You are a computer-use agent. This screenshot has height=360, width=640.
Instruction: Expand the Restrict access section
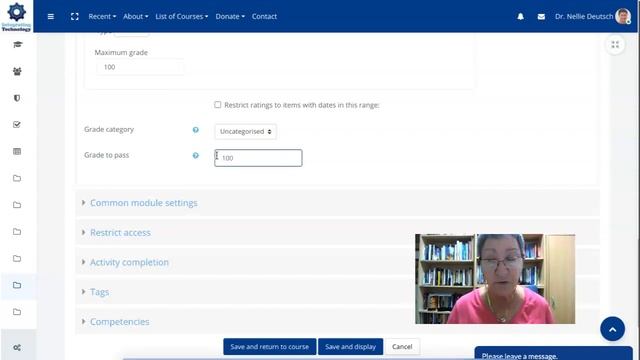[120, 233]
